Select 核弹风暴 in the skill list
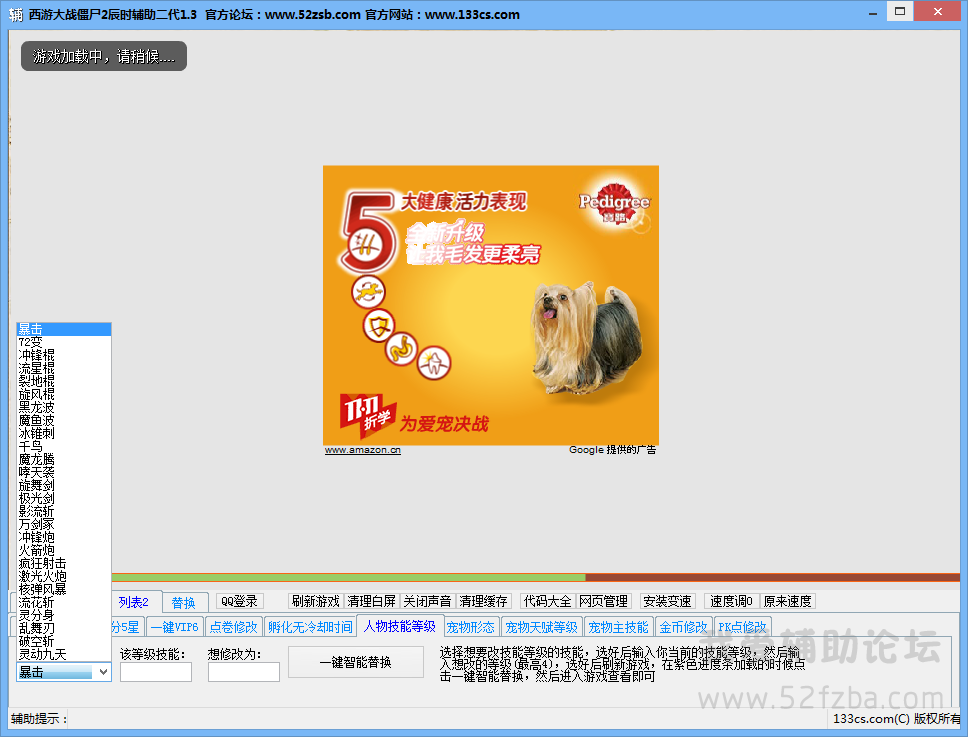This screenshot has width=968, height=737. [64, 589]
